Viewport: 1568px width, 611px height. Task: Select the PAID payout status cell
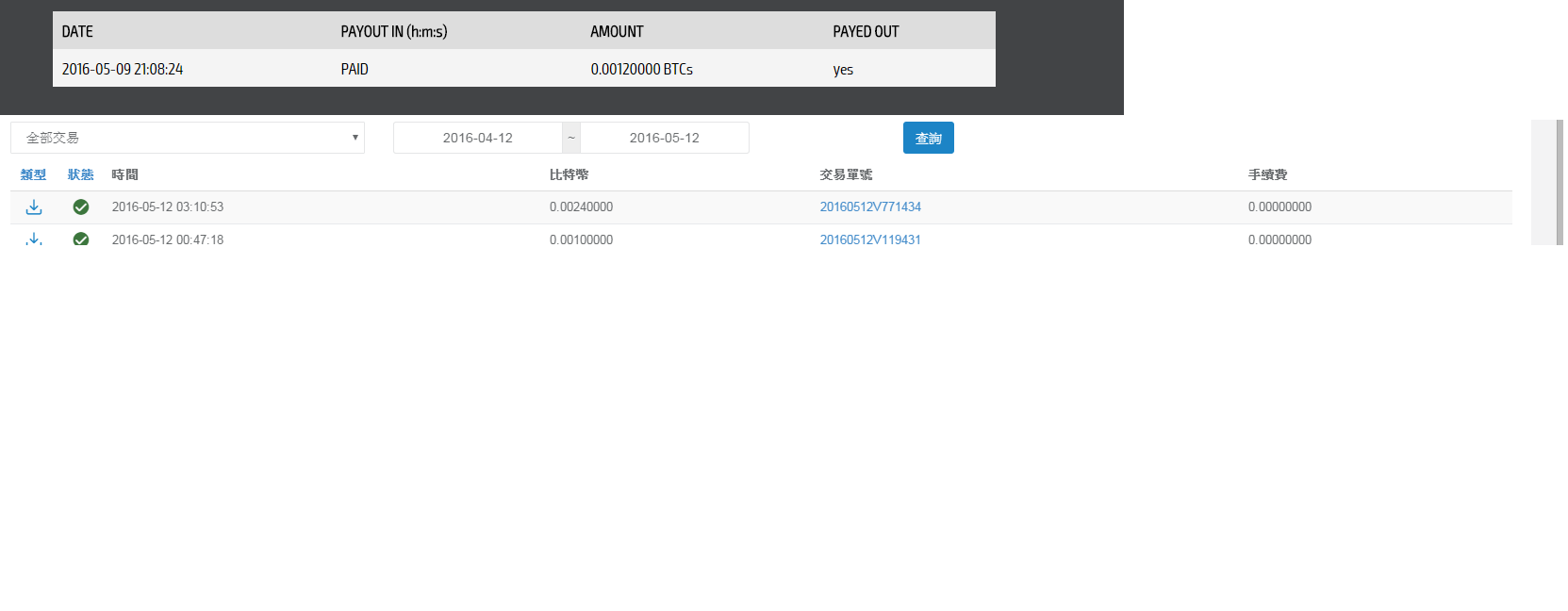pos(355,69)
